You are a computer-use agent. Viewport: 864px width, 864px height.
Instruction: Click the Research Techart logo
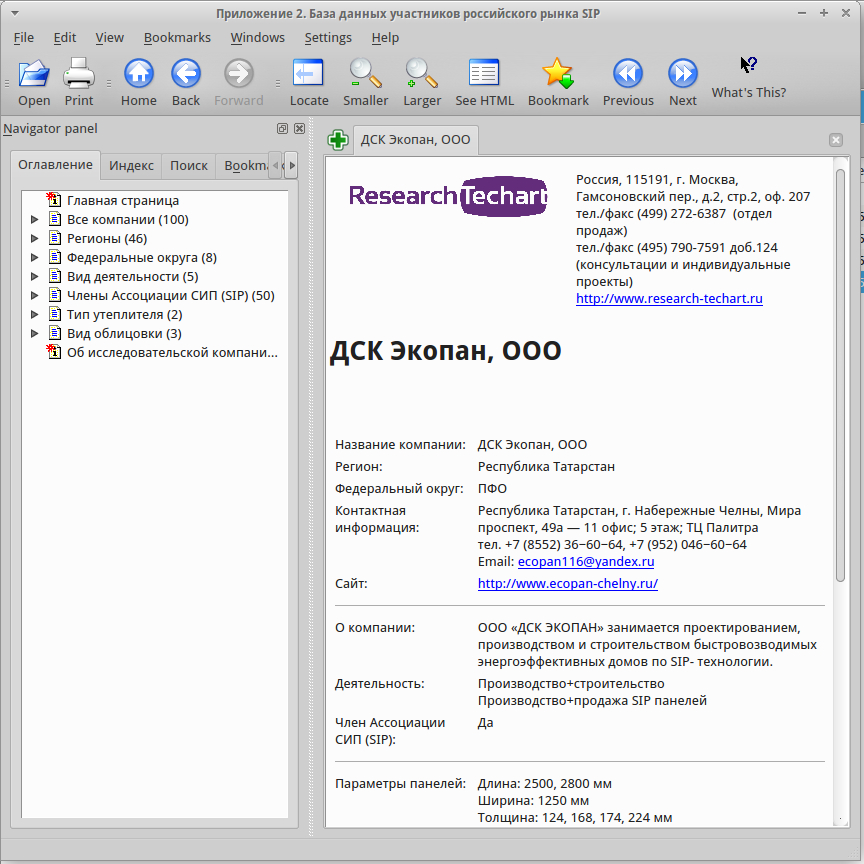point(449,196)
